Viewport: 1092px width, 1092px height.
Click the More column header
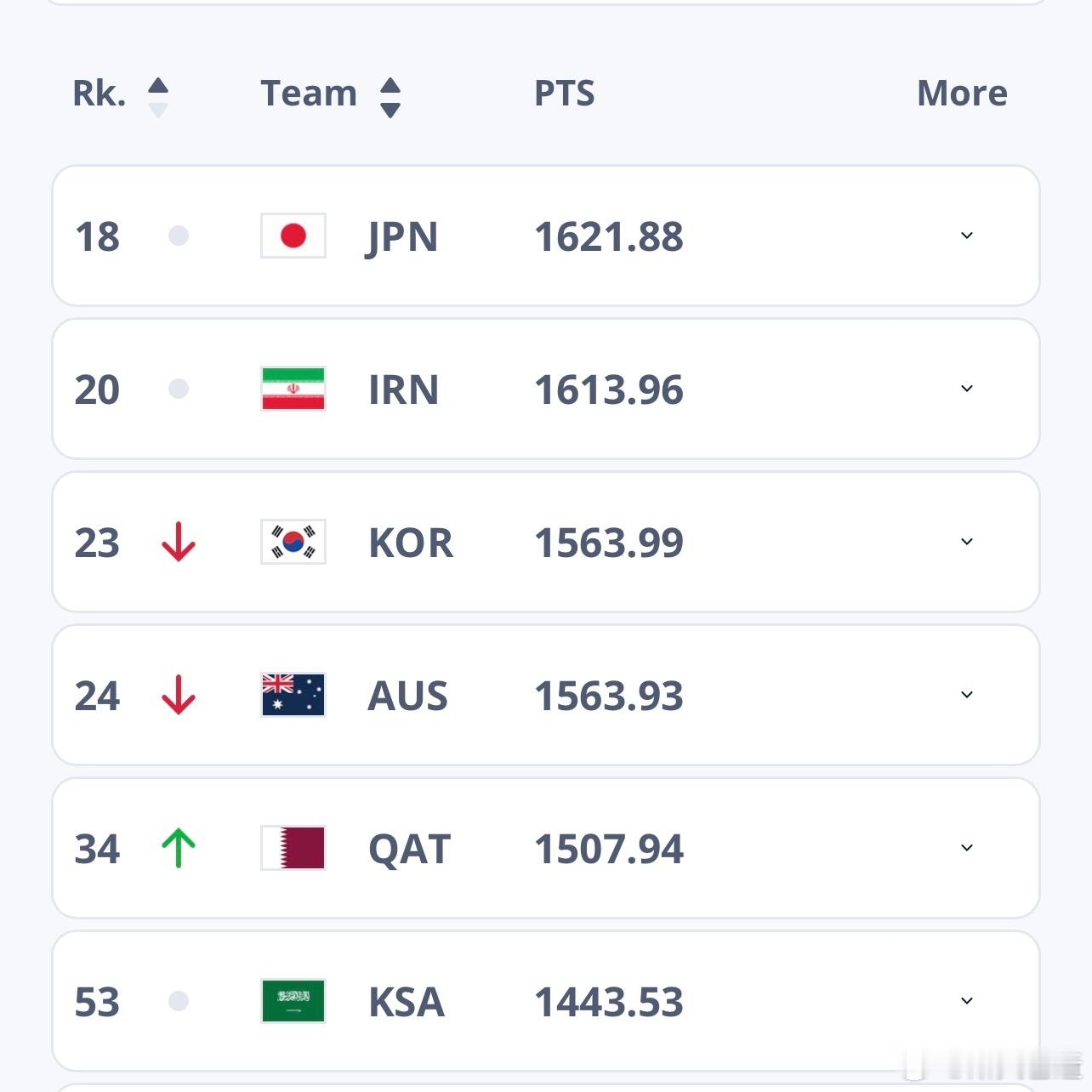(x=962, y=94)
